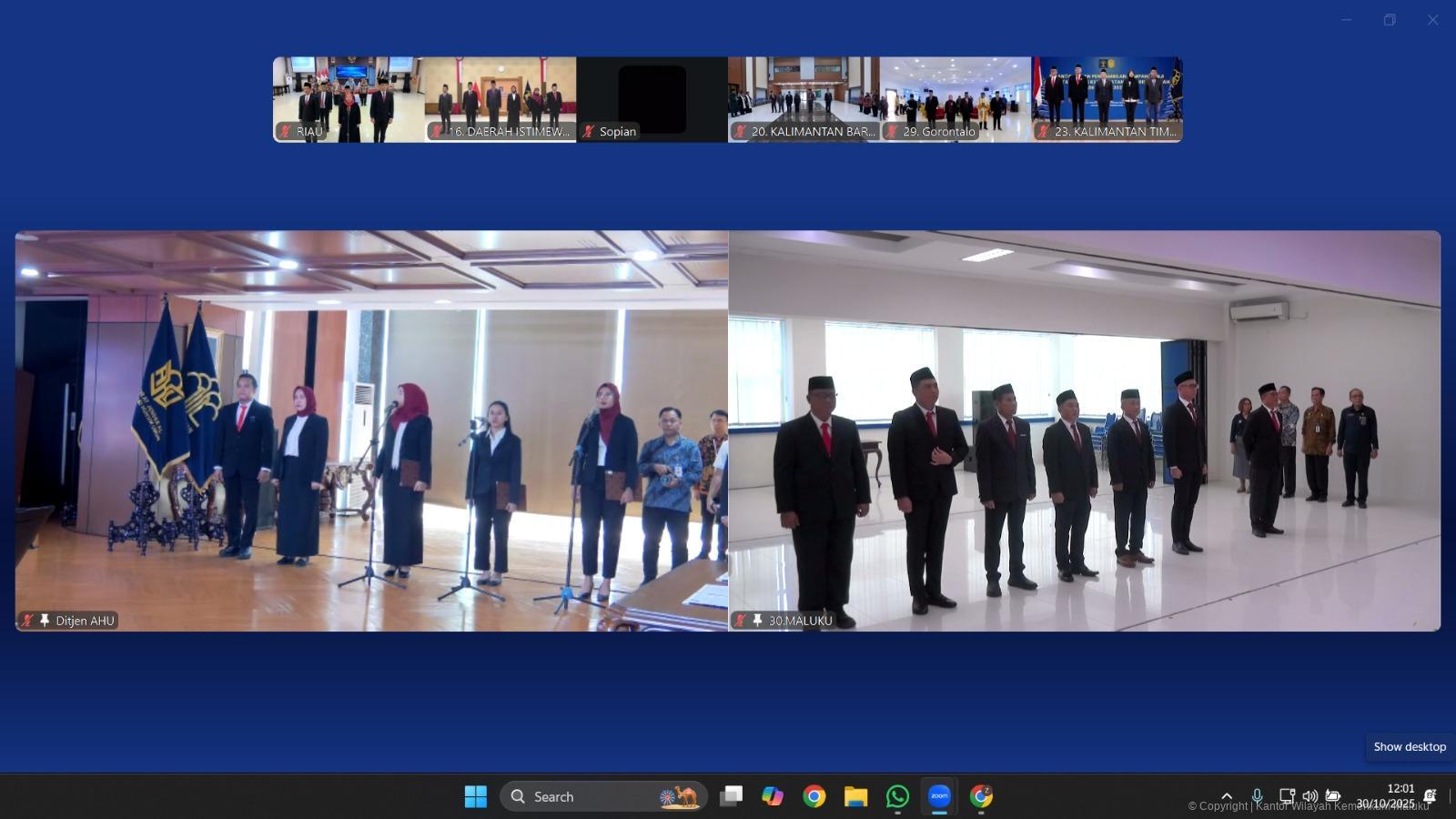
Task: Click the battery icon in the system tray
Action: pyautogui.click(x=1333, y=796)
